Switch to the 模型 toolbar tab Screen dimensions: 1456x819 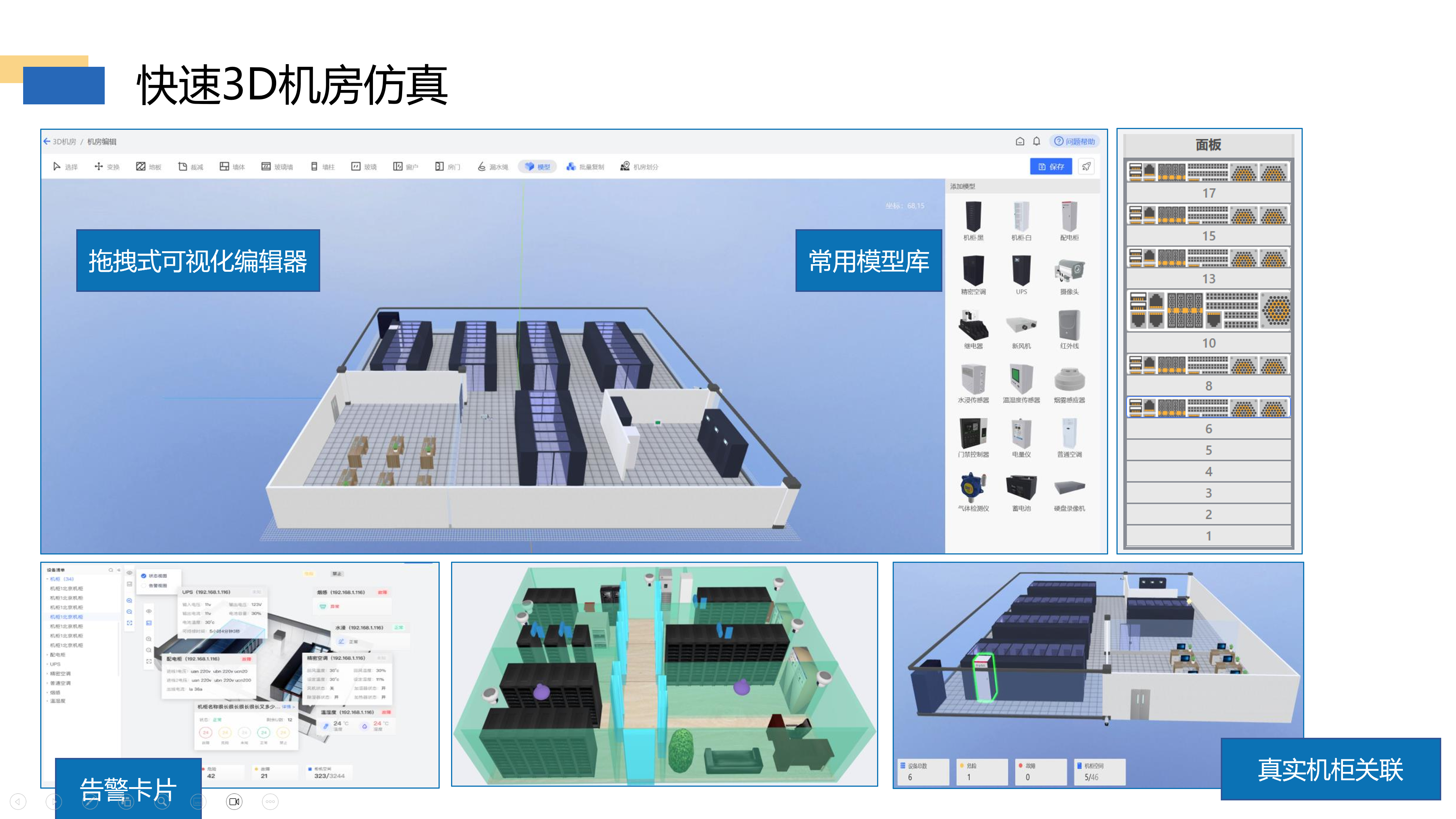pyautogui.click(x=538, y=167)
